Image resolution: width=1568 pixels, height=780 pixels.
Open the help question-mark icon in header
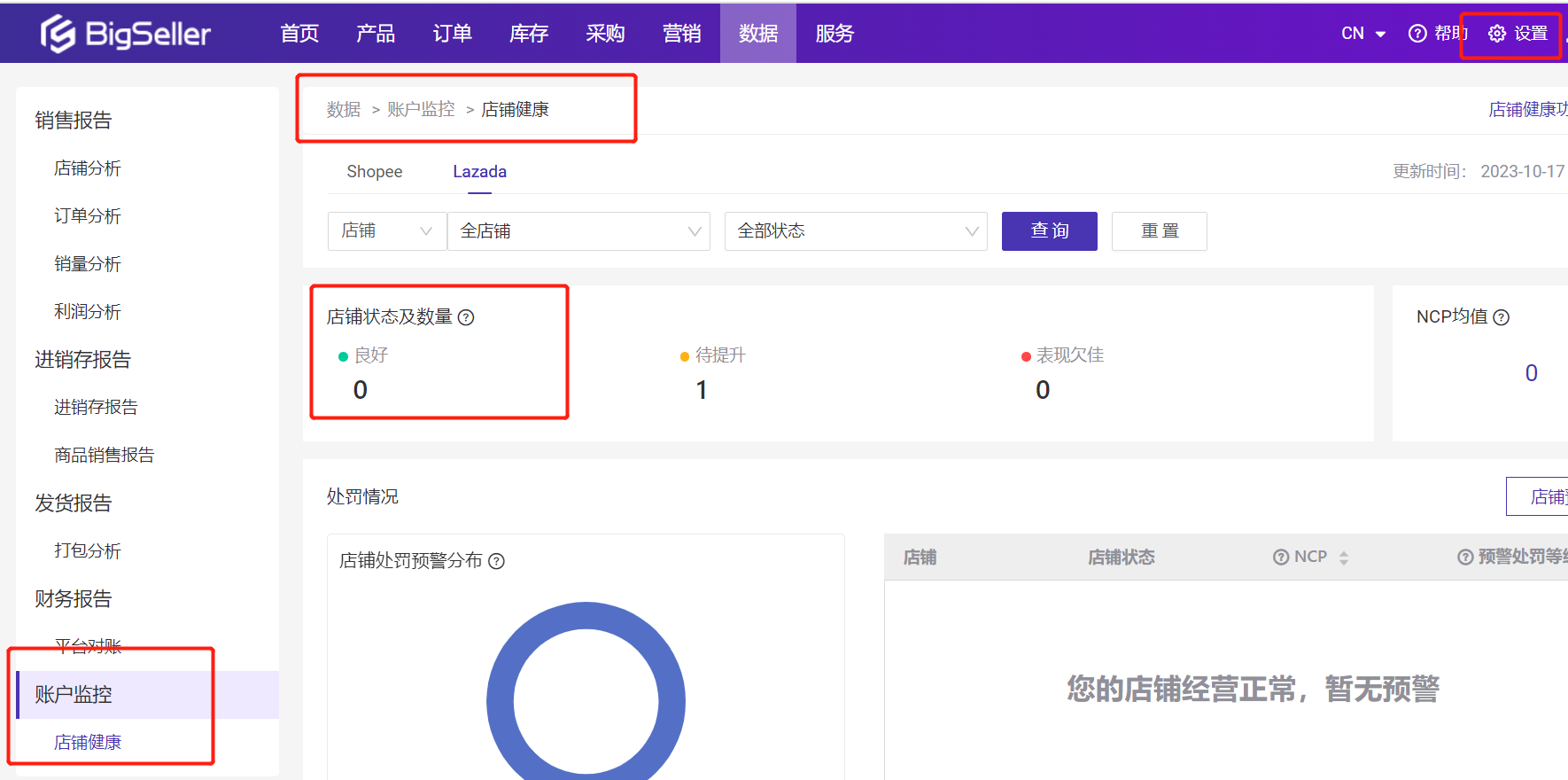pos(1417,34)
